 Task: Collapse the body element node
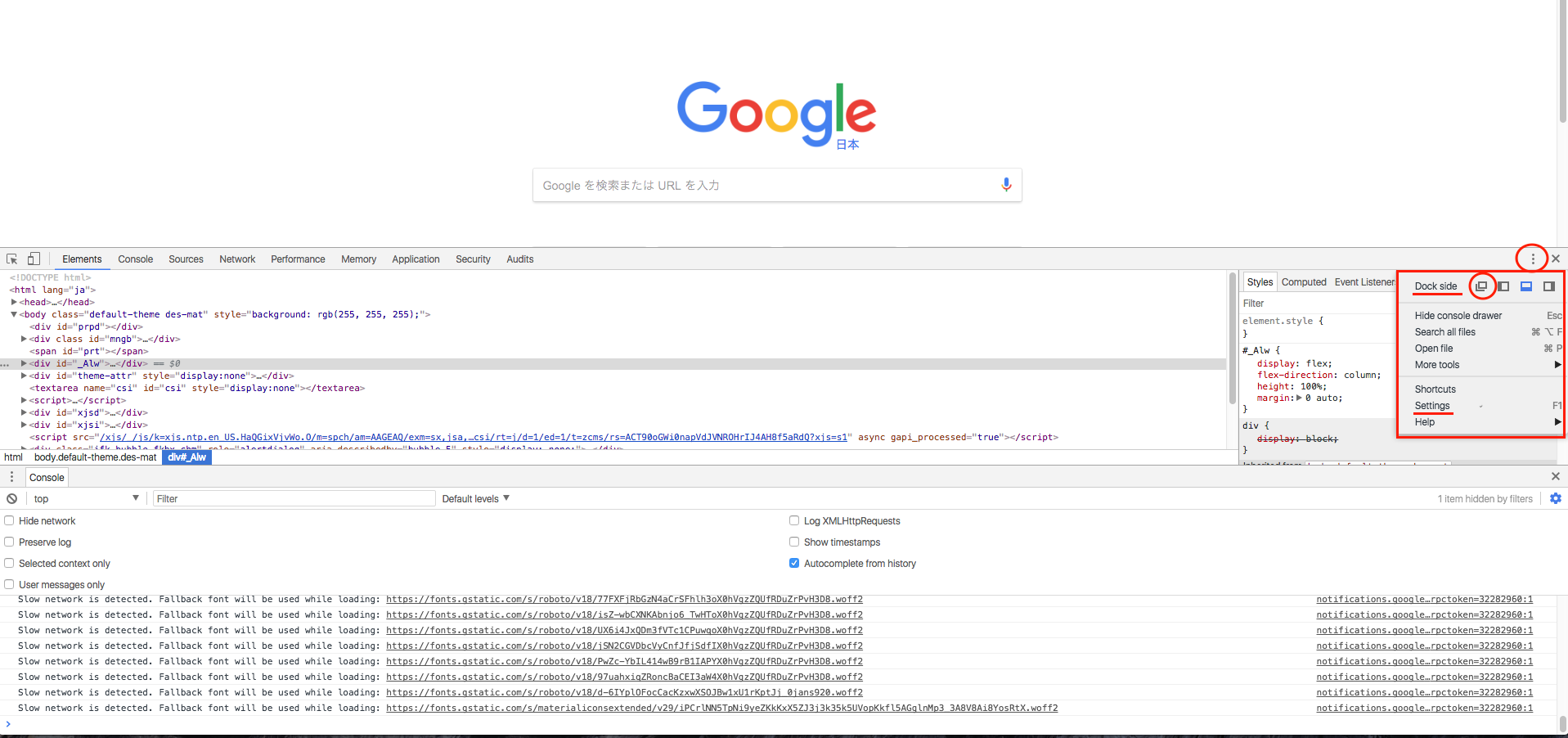pos(14,314)
